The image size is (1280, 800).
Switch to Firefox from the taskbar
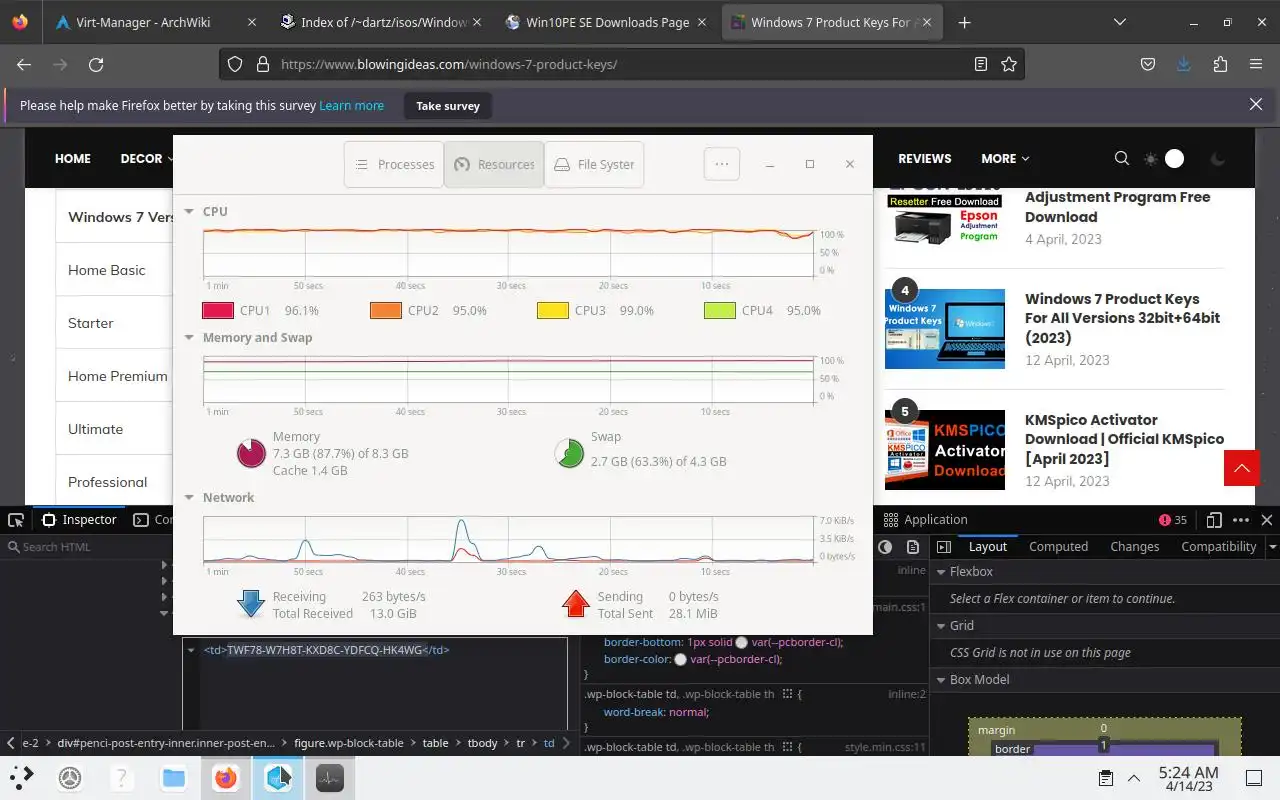click(x=226, y=777)
